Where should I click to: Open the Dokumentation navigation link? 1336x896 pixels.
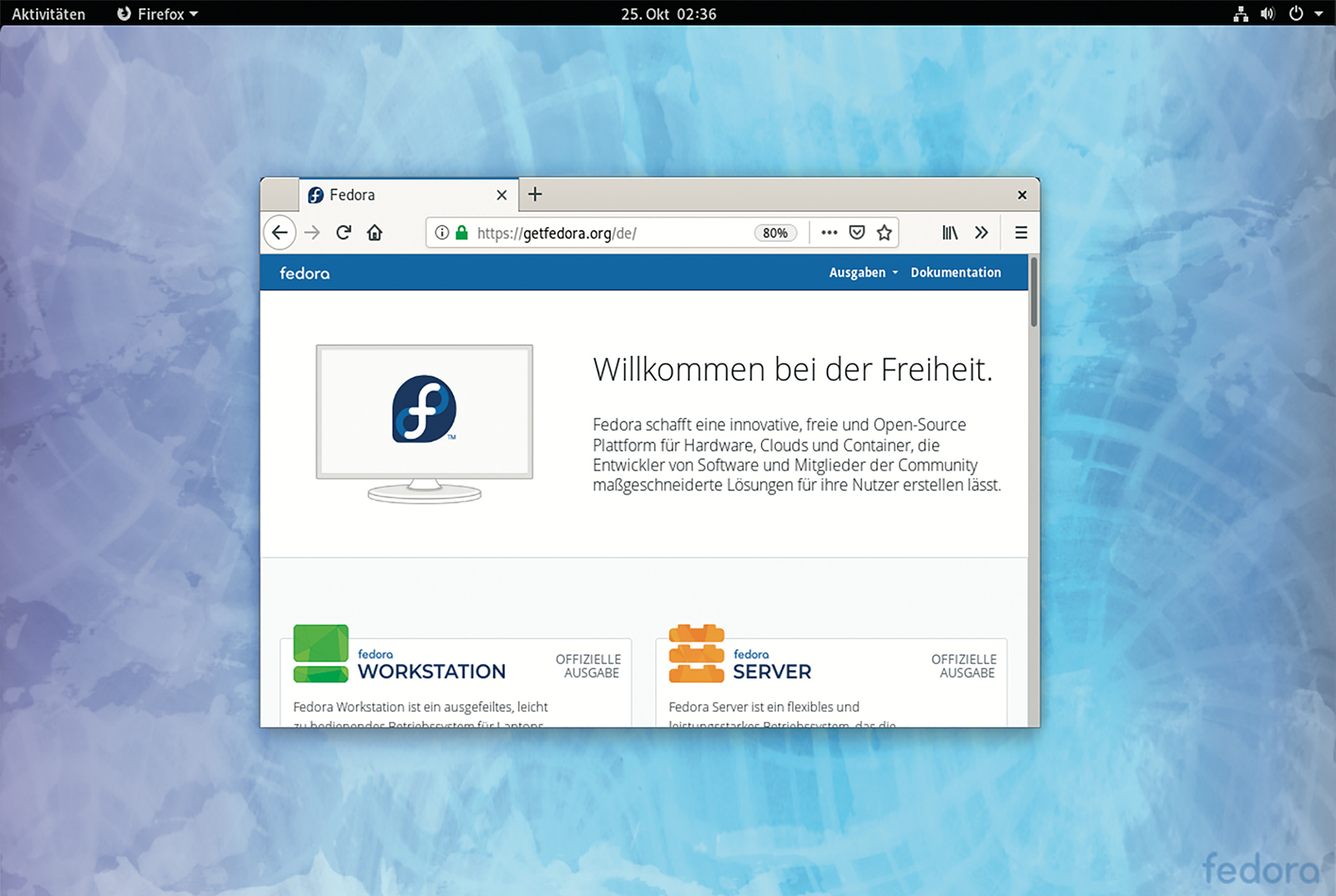pos(955,273)
